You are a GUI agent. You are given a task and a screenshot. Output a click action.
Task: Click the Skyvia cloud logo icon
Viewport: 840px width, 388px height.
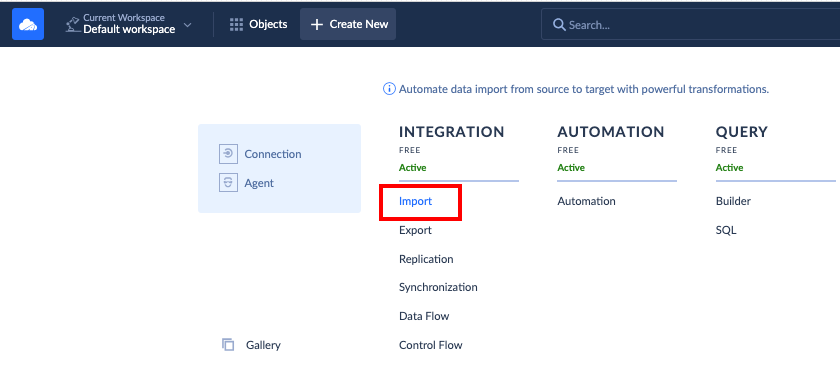click(x=28, y=24)
